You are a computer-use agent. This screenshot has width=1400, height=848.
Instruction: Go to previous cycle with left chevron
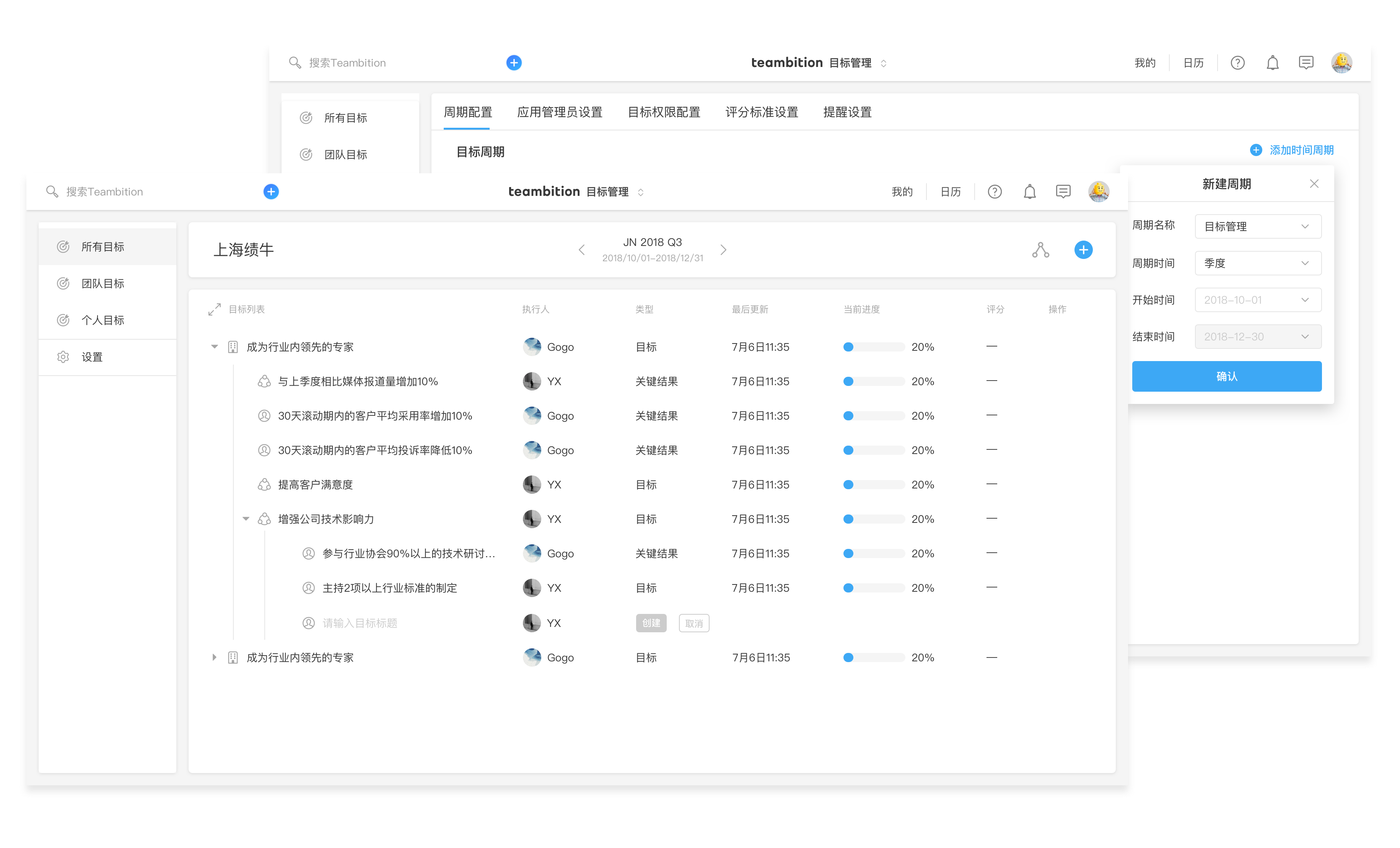[581, 250]
